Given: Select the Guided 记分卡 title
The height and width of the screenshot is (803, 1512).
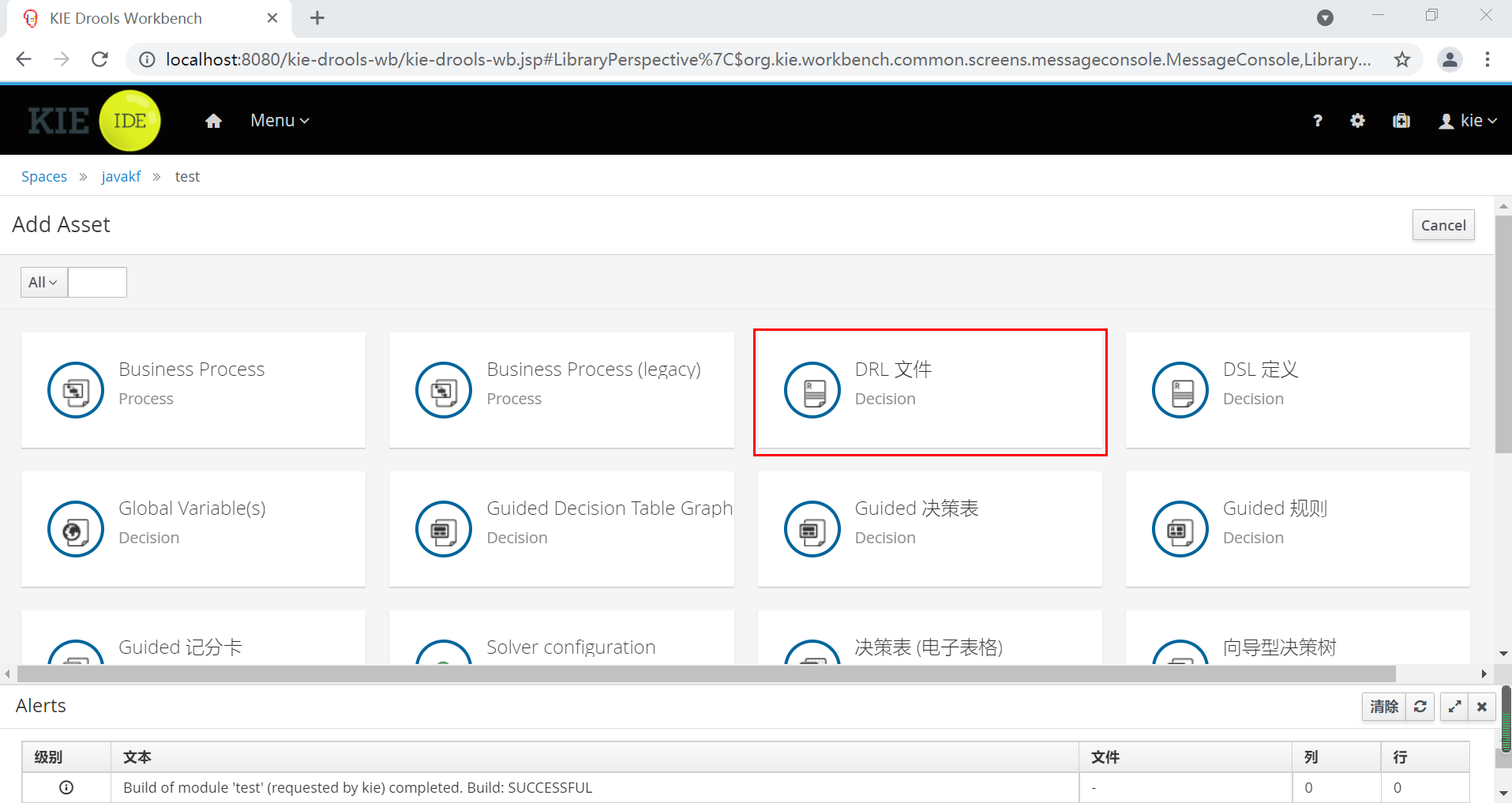Looking at the screenshot, I should point(180,647).
